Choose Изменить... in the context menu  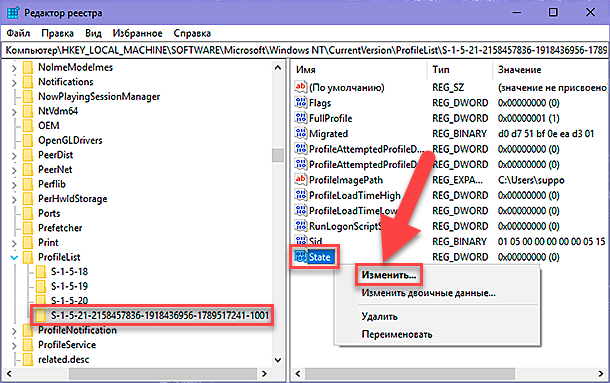click(389, 275)
